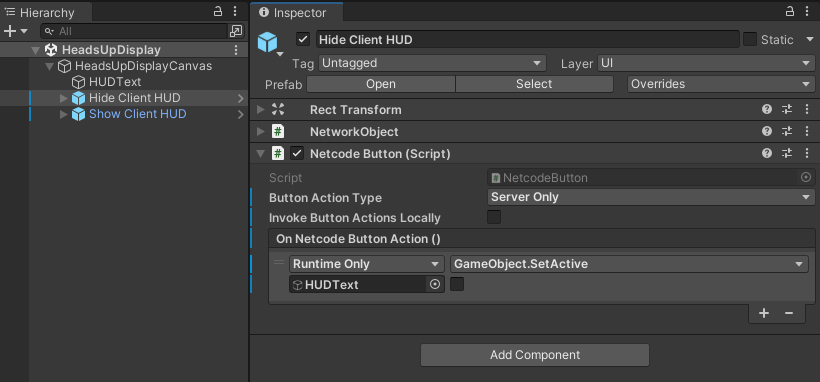The width and height of the screenshot is (820, 382).
Task: Click the Hide Client HUD prefab cube icon
Action: click(78, 98)
